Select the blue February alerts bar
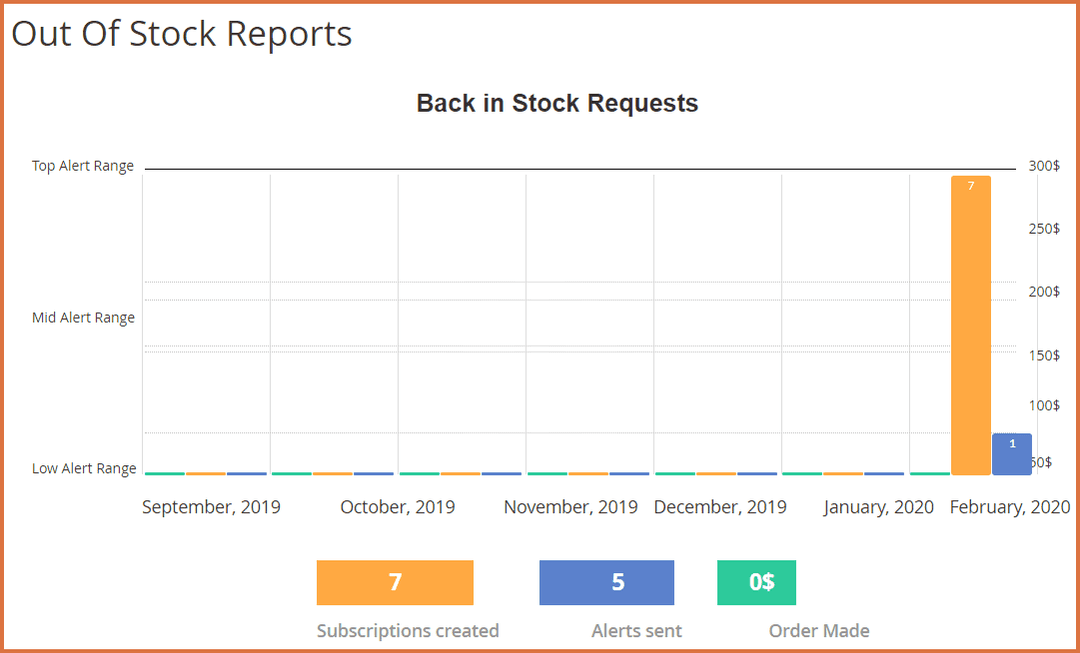 1012,450
